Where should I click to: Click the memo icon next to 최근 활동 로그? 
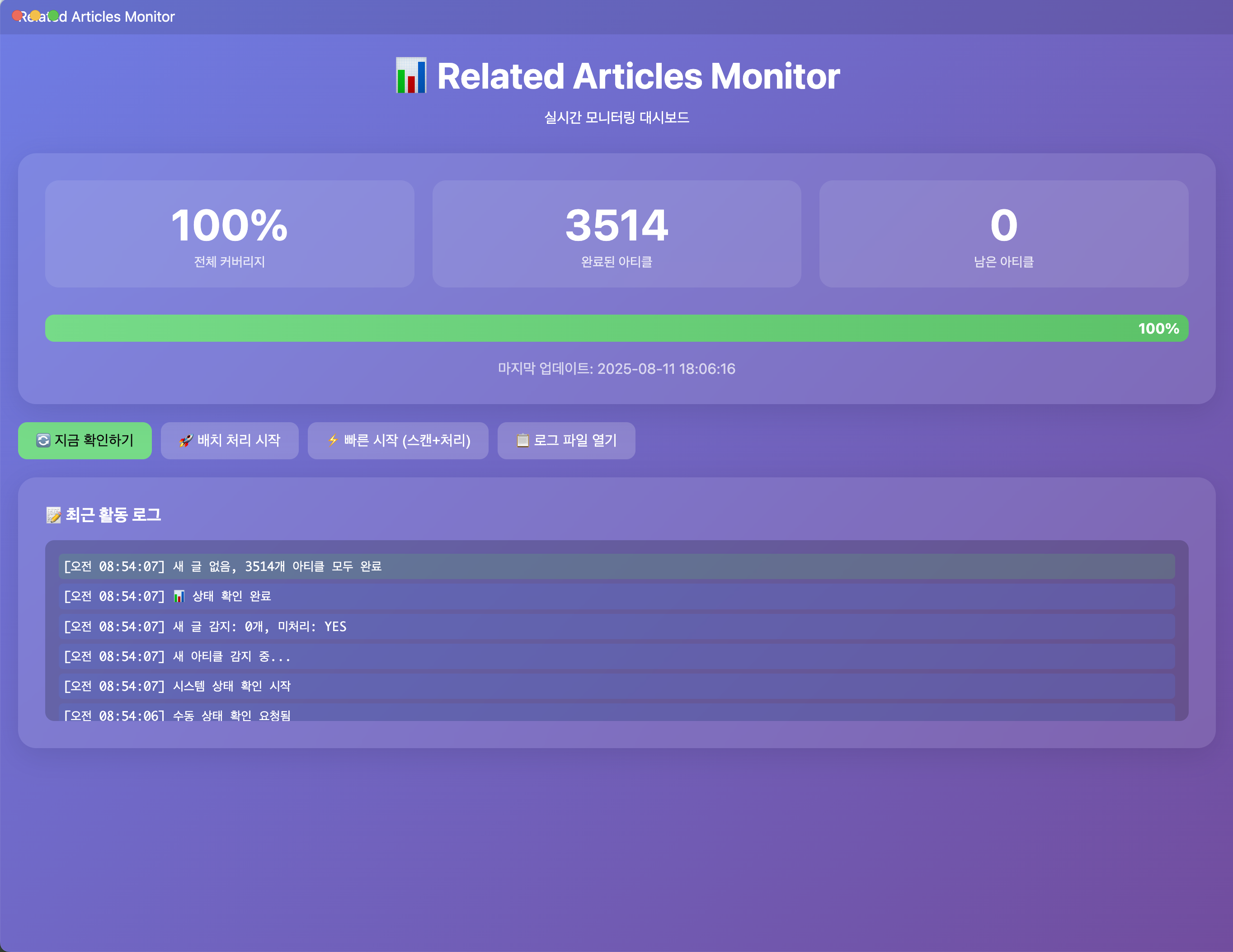click(54, 515)
